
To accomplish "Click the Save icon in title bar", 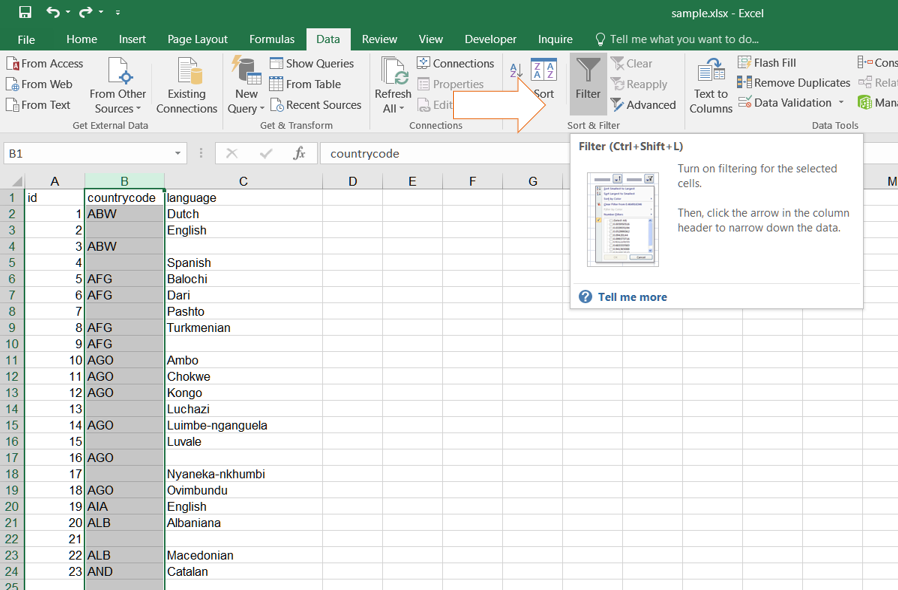I will tap(25, 12).
